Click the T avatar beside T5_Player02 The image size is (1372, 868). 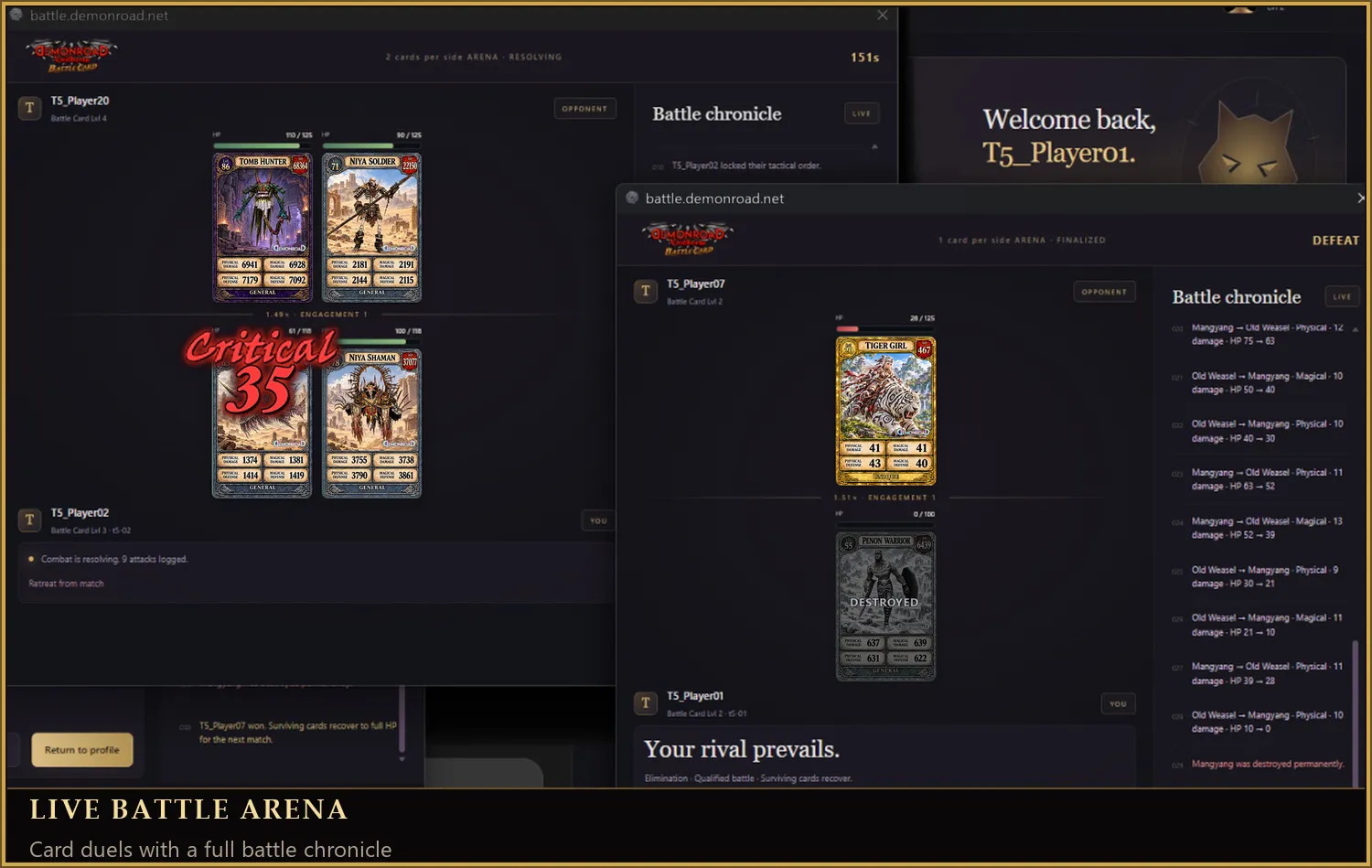pos(29,520)
